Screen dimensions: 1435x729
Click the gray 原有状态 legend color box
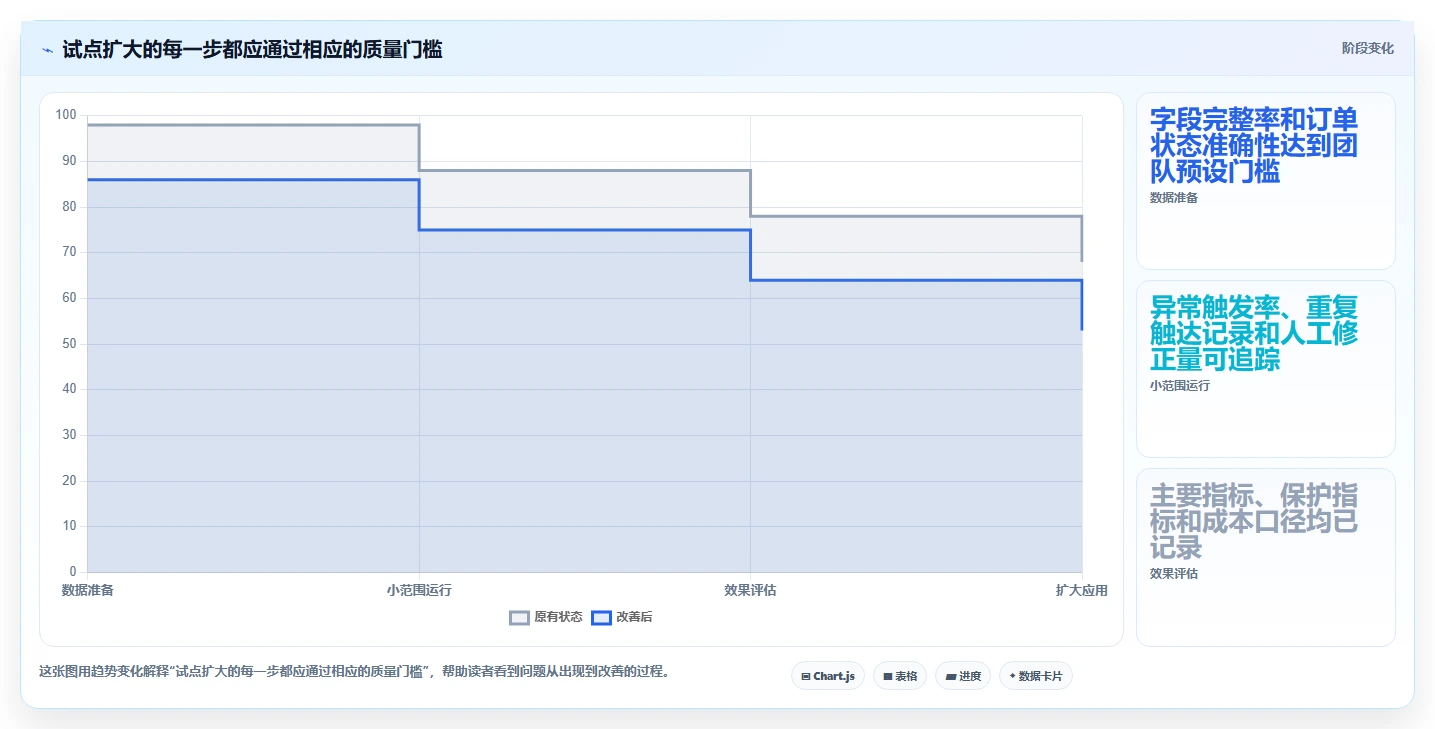[x=519, y=618]
